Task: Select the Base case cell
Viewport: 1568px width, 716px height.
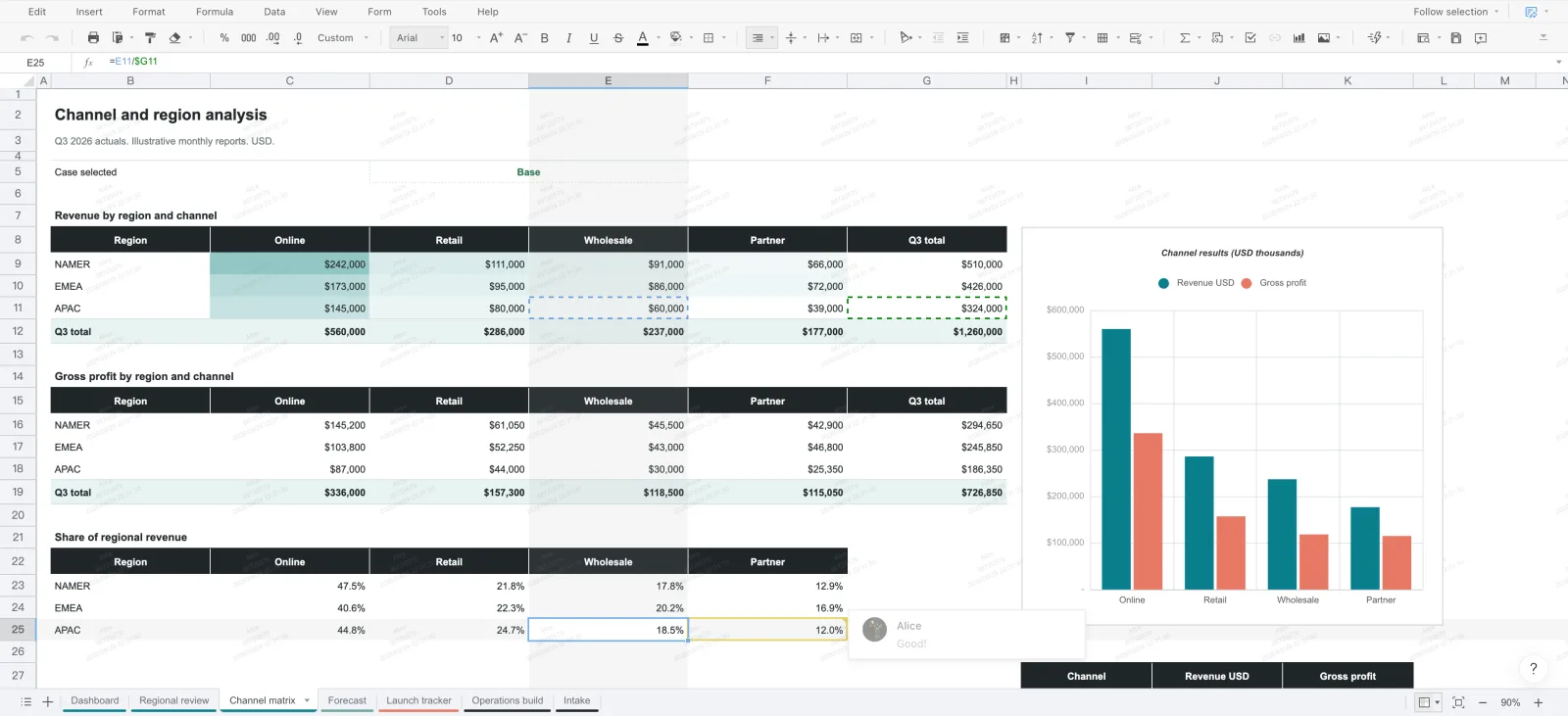Action: 529,172
